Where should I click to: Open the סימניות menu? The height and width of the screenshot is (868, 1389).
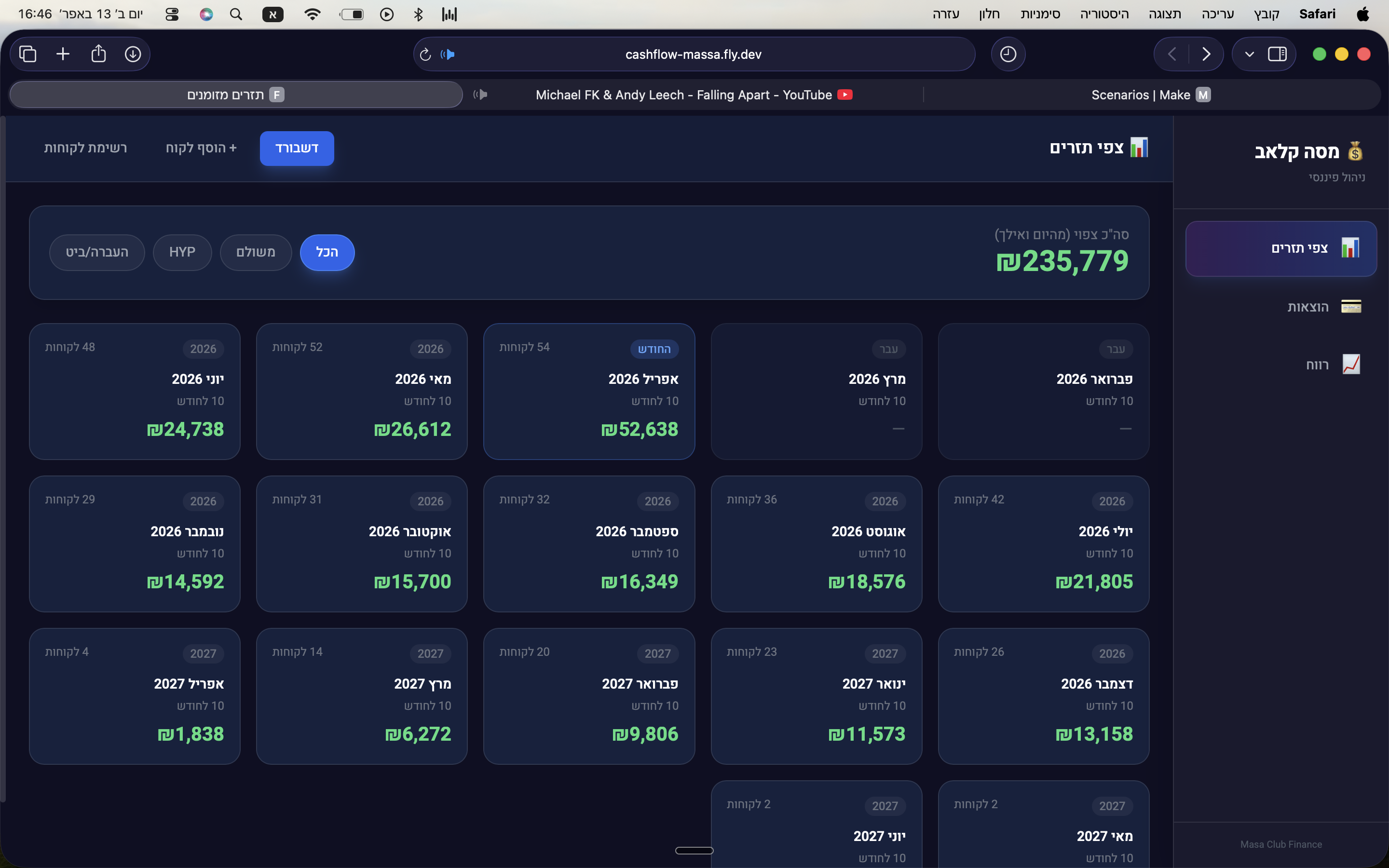tap(1040, 14)
